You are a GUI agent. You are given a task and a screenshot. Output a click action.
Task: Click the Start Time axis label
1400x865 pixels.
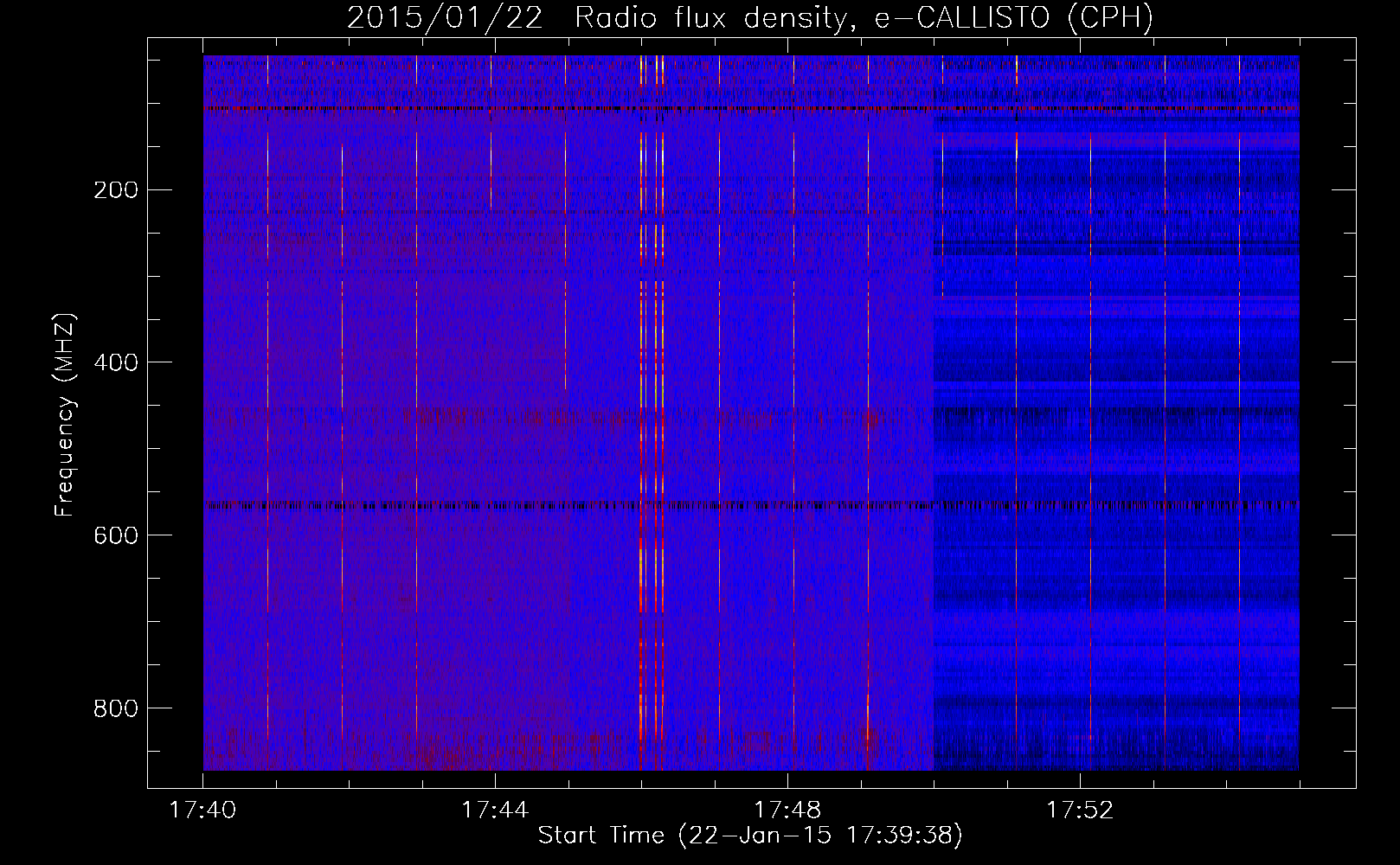pyautogui.click(x=750, y=836)
